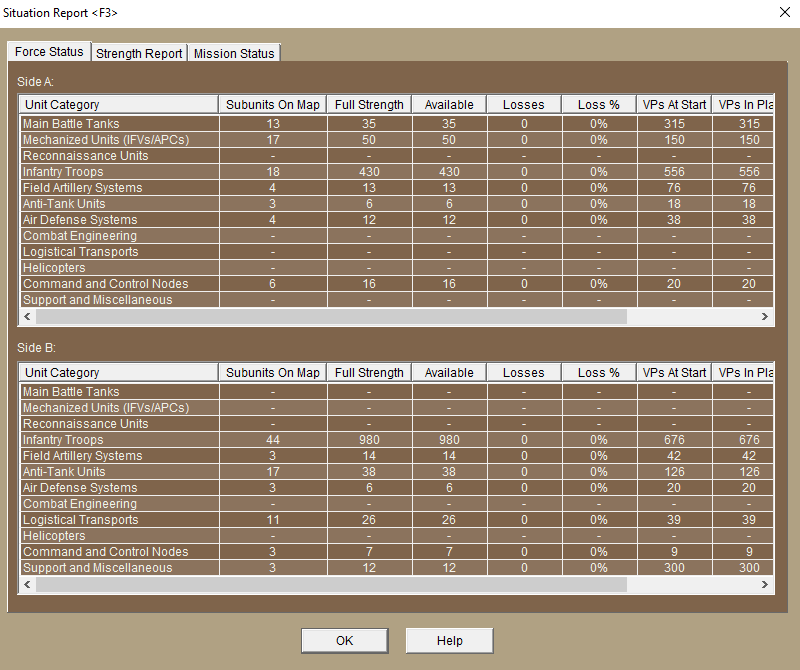Select Side B Logistical Transports row
The width and height of the screenshot is (800, 670).
396,519
